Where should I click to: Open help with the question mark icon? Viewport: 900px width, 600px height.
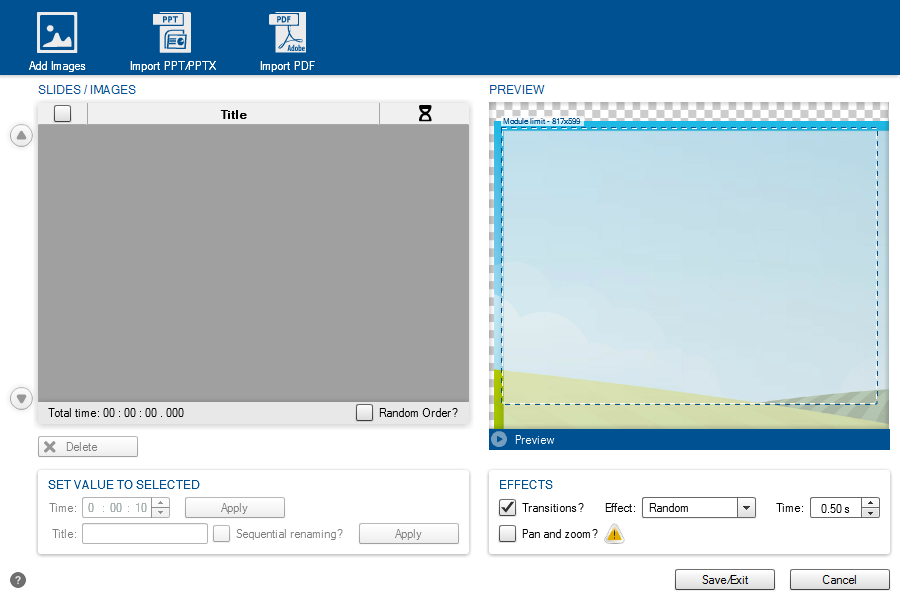18,580
